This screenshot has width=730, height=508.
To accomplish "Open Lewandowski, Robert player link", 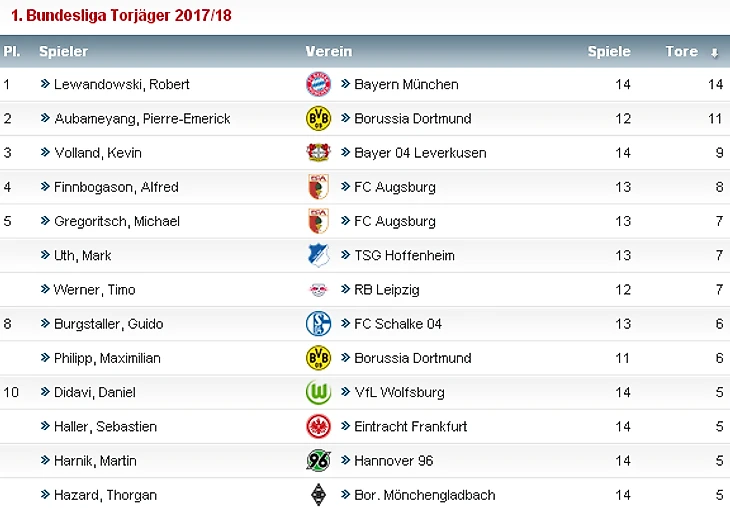I will click(122, 84).
